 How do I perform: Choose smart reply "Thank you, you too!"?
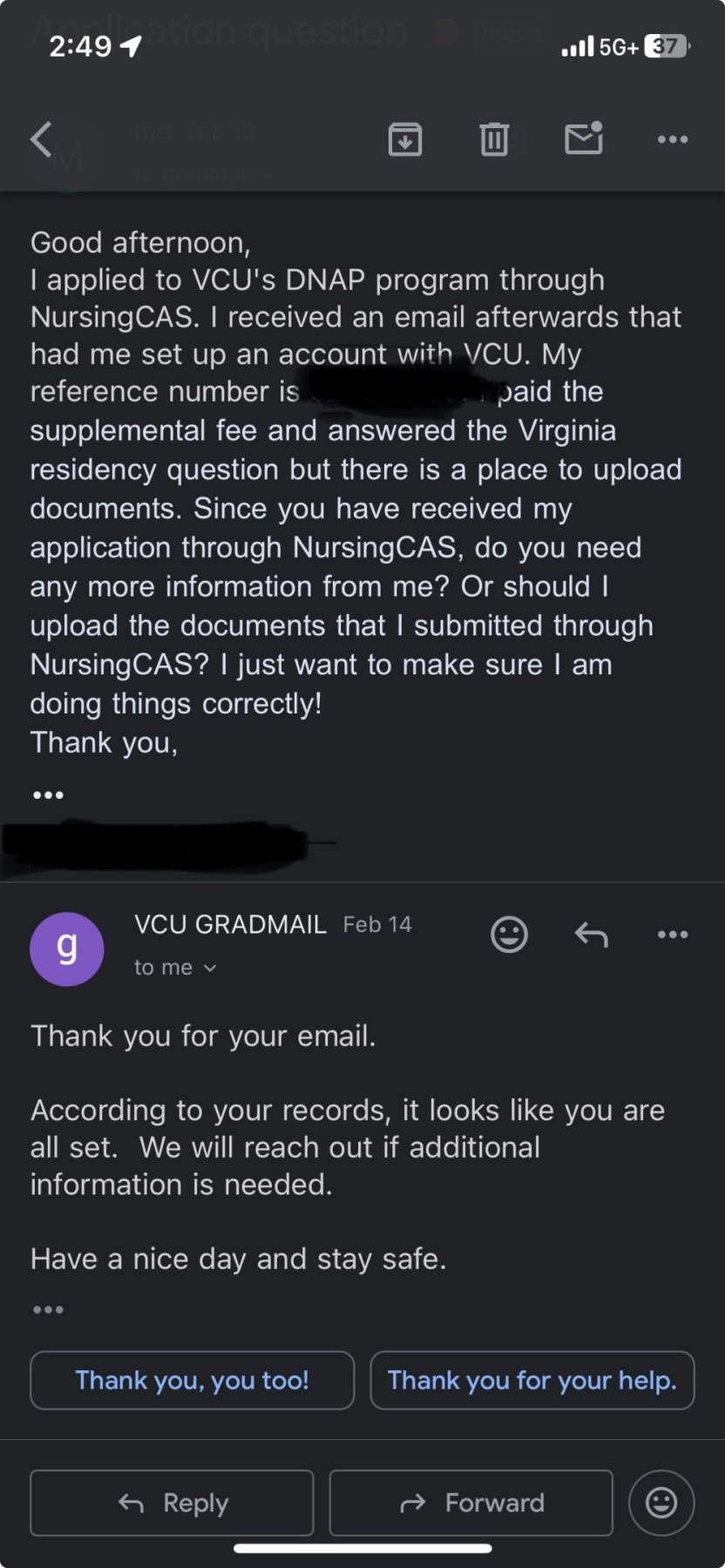192,1381
